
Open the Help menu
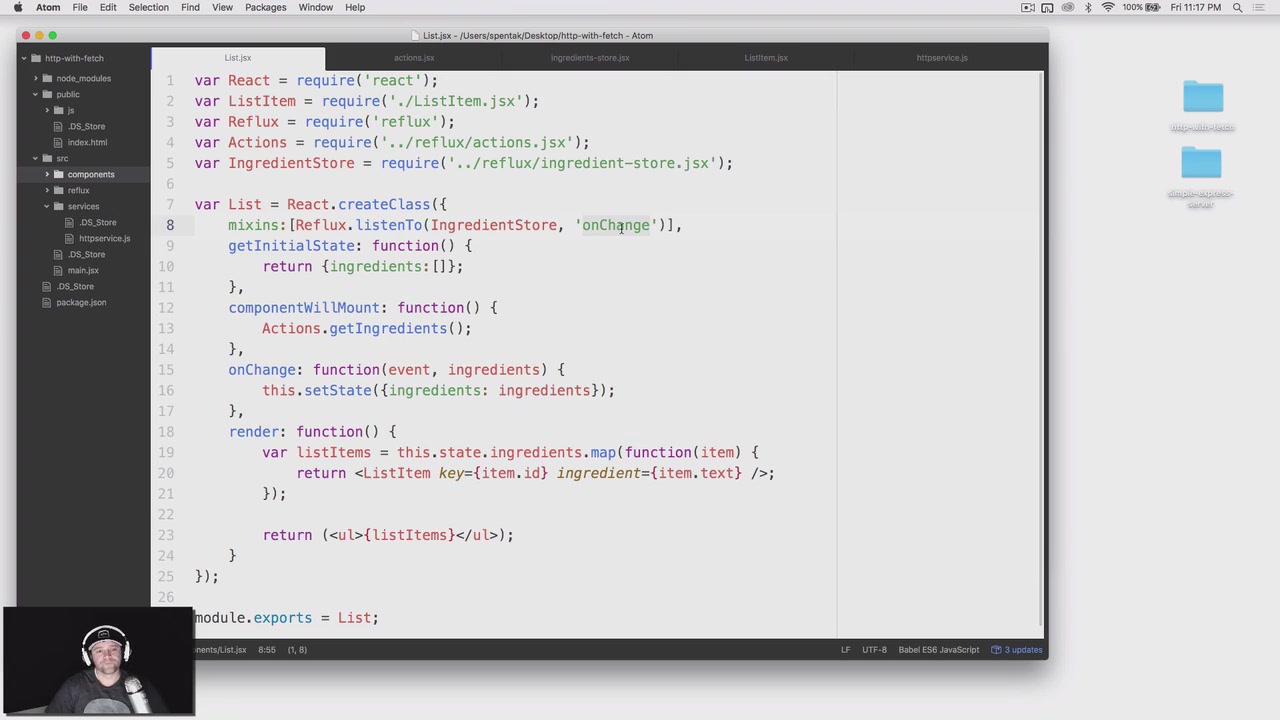point(355,7)
